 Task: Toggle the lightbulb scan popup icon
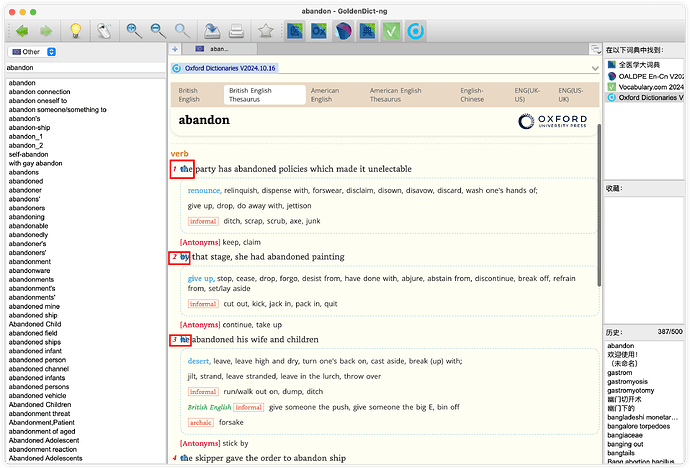(76, 31)
